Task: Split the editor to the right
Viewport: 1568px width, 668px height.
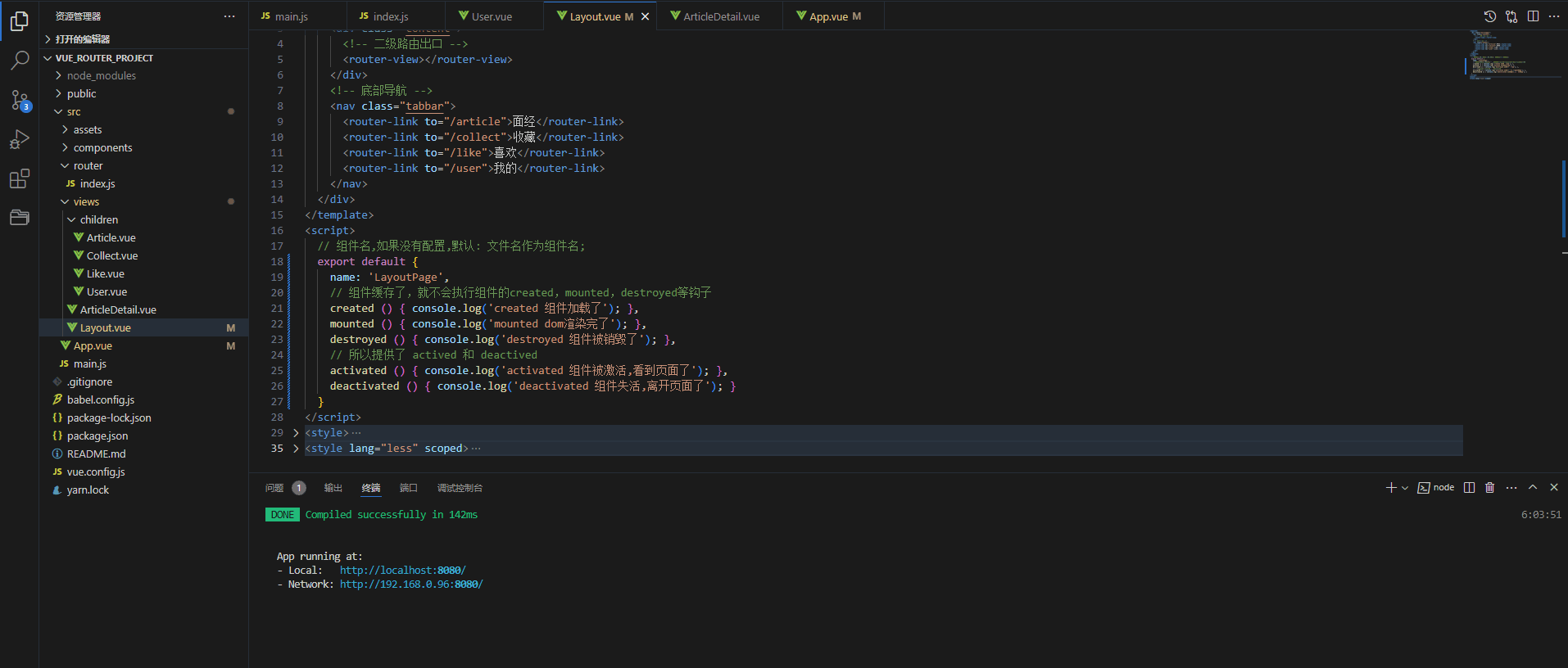Action: pyautogui.click(x=1533, y=16)
